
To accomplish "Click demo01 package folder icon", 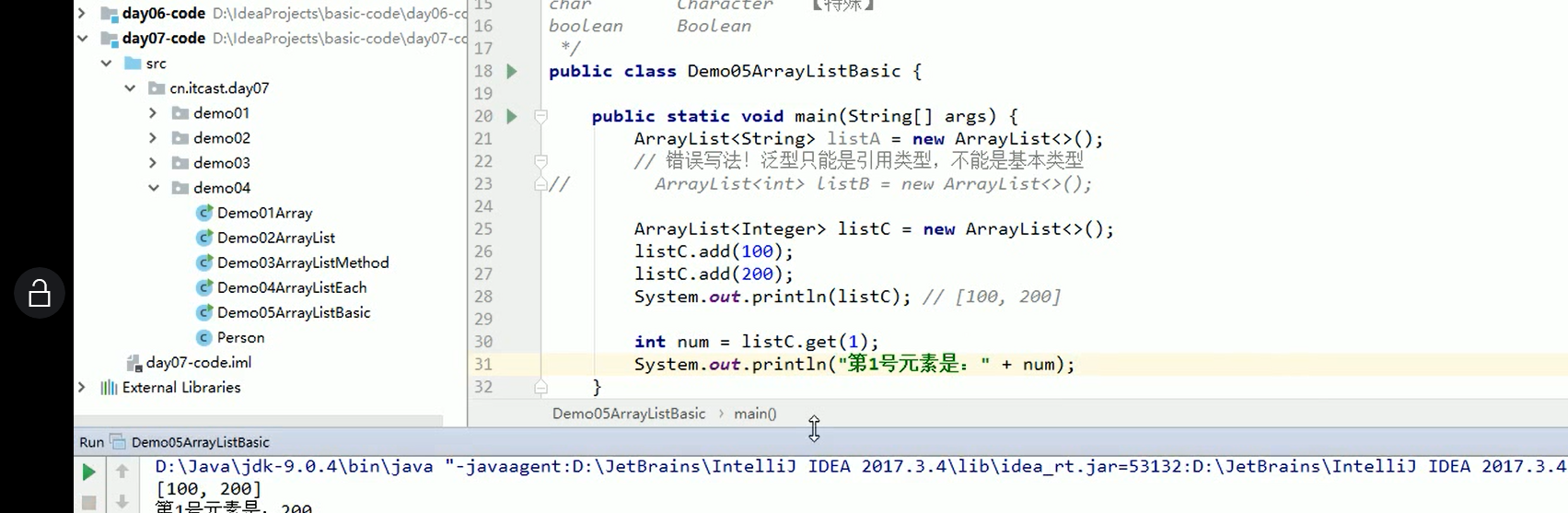I will click(180, 113).
